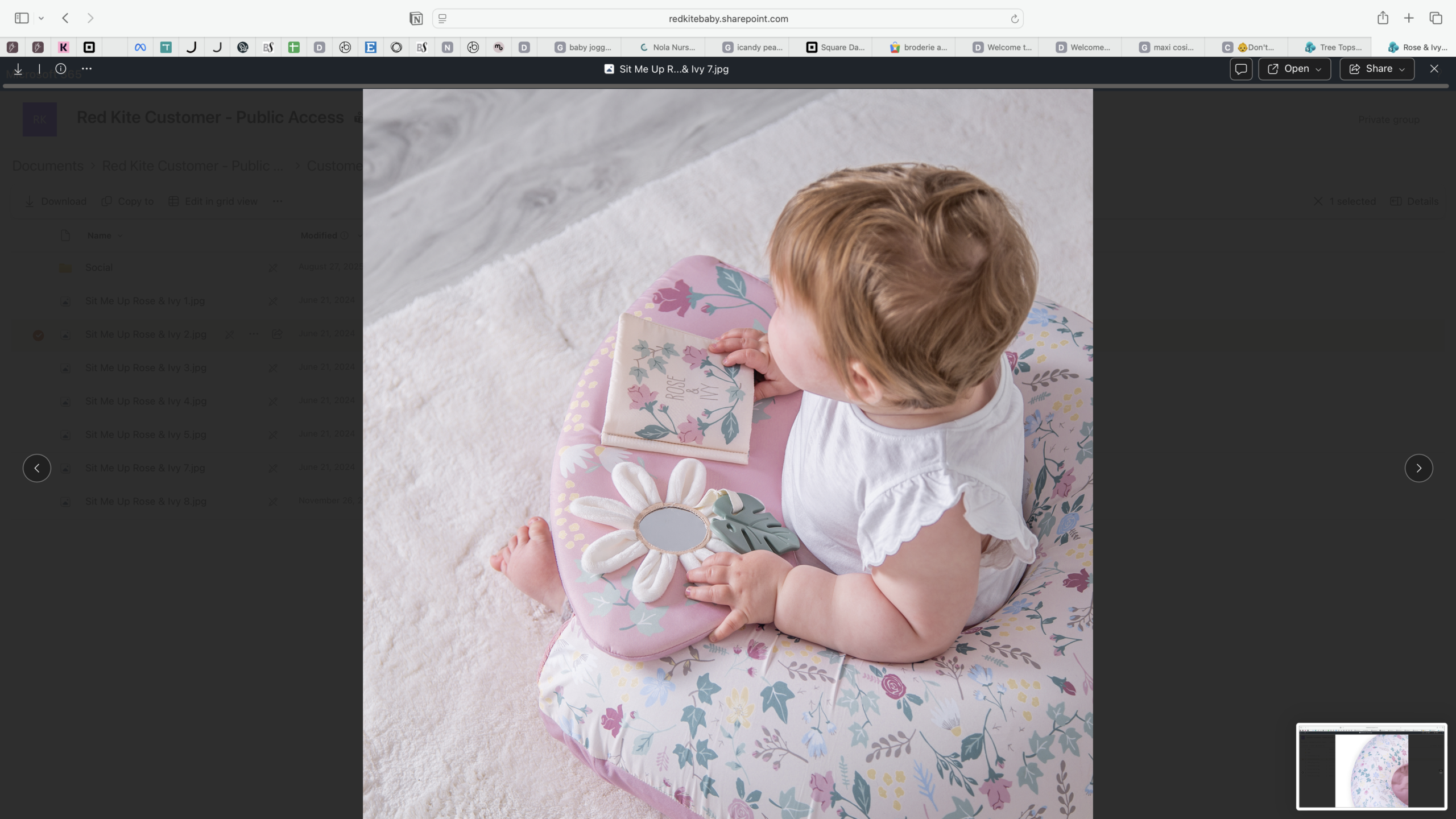Image resolution: width=1456 pixels, height=819 pixels.
Task: Download the image via the download arrow icon
Action: (x=18, y=69)
